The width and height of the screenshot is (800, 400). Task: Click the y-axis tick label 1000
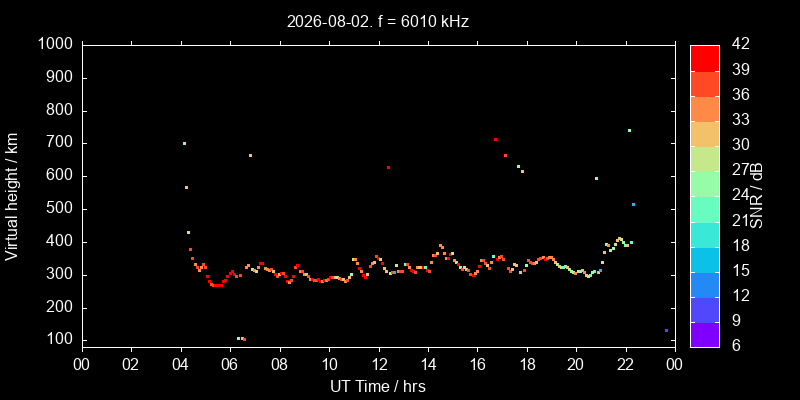coord(56,45)
